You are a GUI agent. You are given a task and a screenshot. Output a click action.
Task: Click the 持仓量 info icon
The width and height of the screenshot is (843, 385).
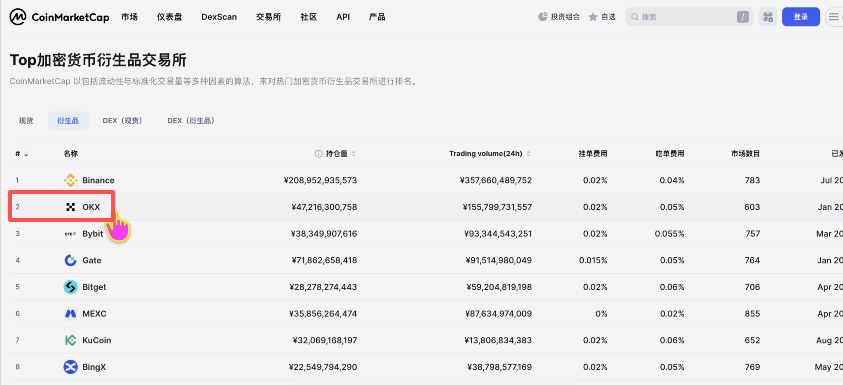[x=318, y=154]
